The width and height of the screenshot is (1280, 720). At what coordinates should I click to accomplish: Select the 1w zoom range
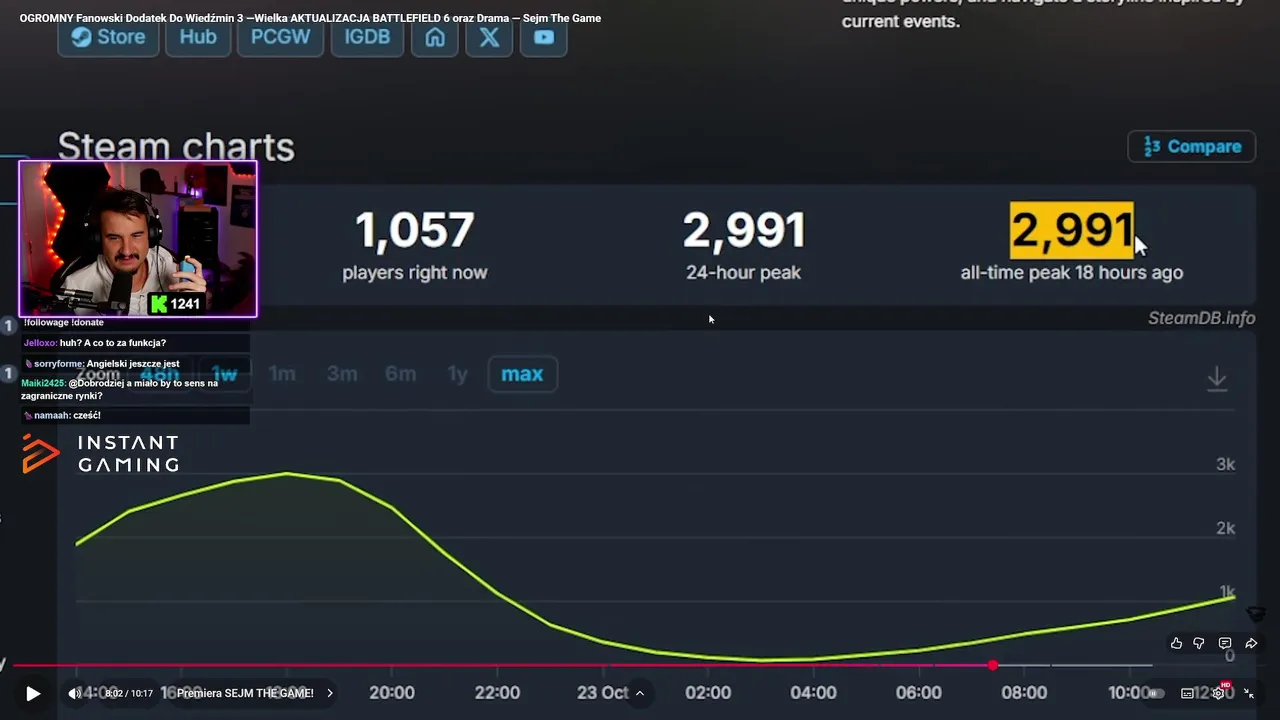tap(224, 374)
